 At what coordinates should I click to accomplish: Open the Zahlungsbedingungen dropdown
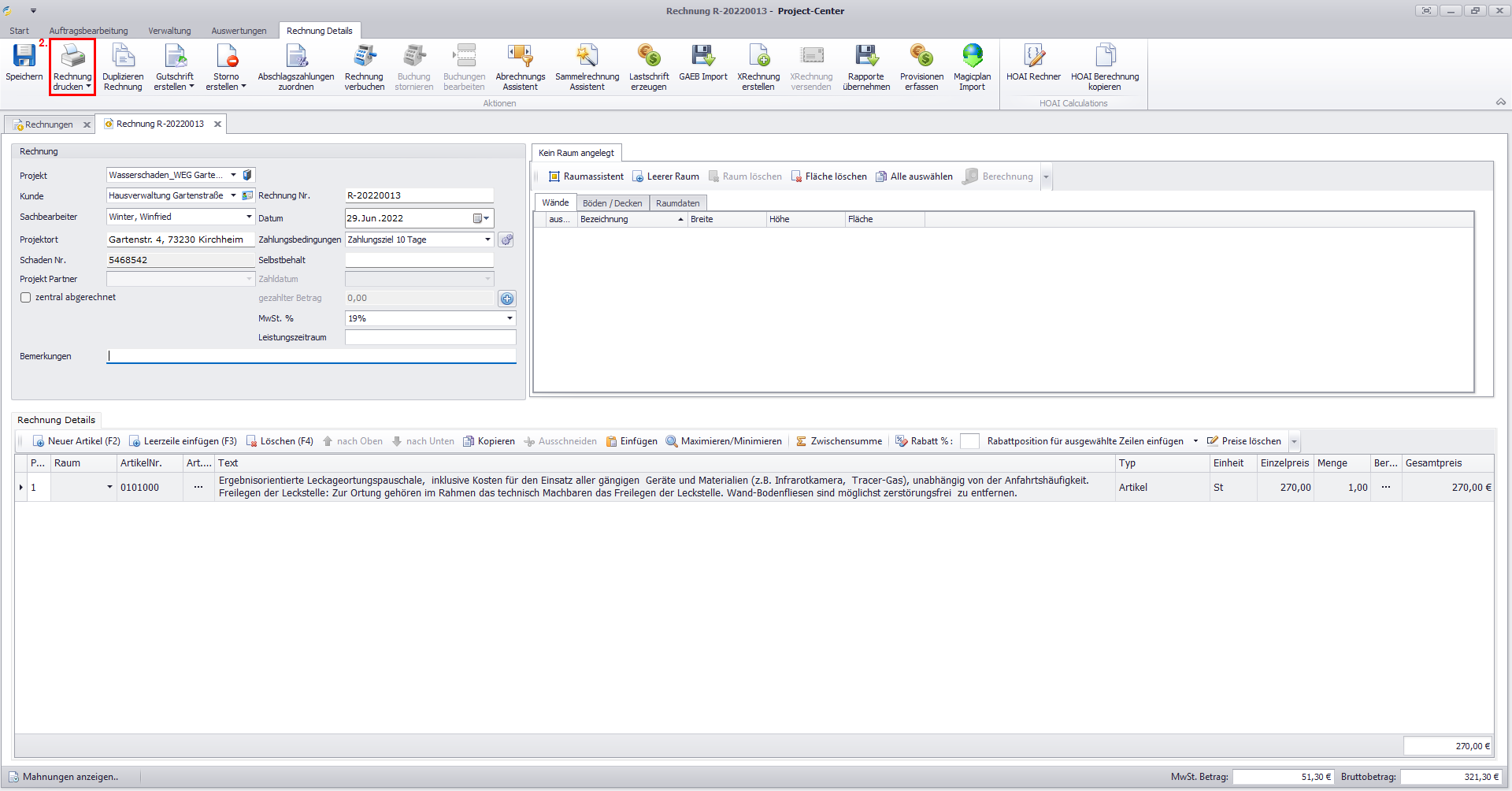487,240
